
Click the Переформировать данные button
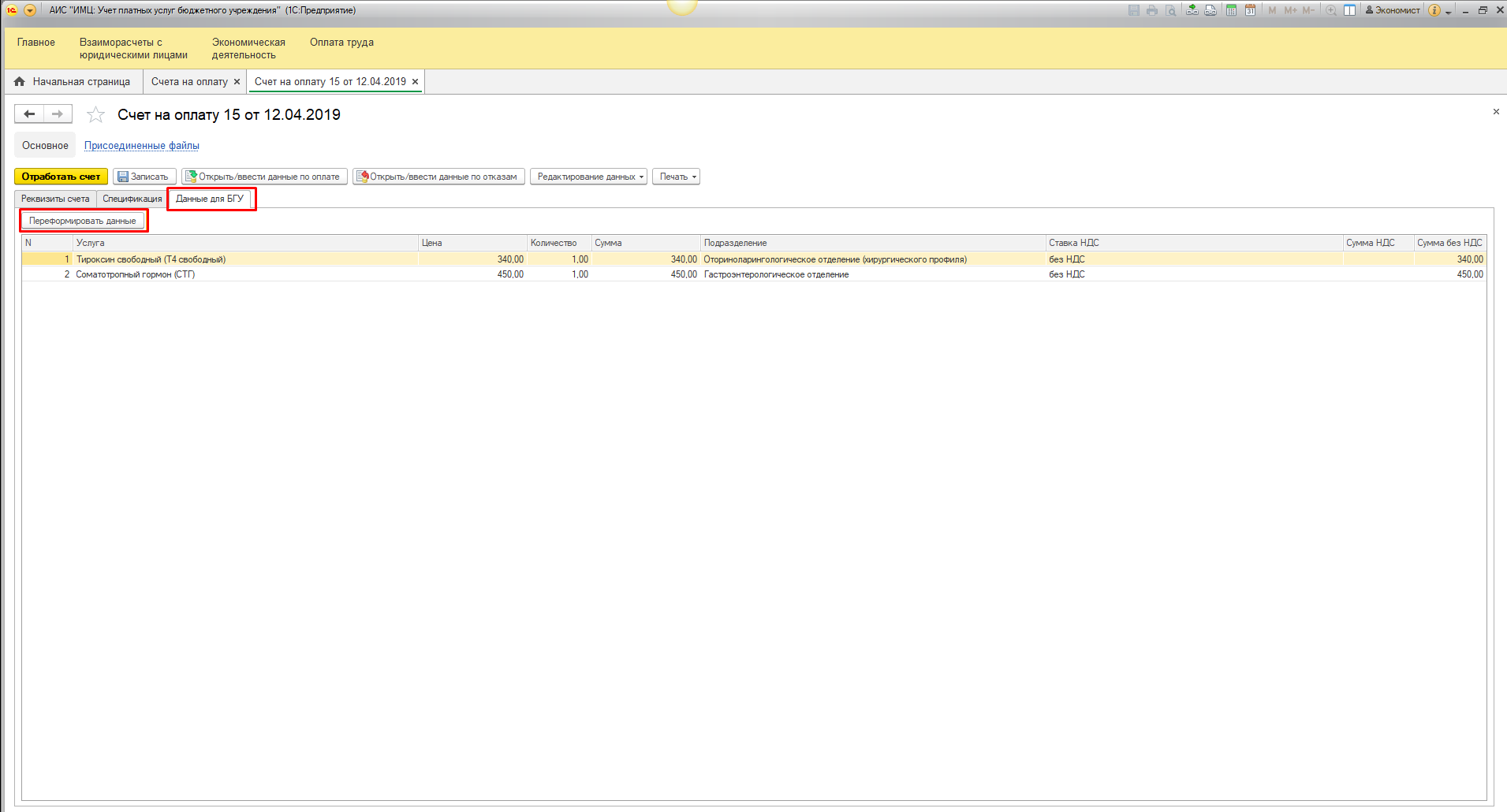click(83, 221)
